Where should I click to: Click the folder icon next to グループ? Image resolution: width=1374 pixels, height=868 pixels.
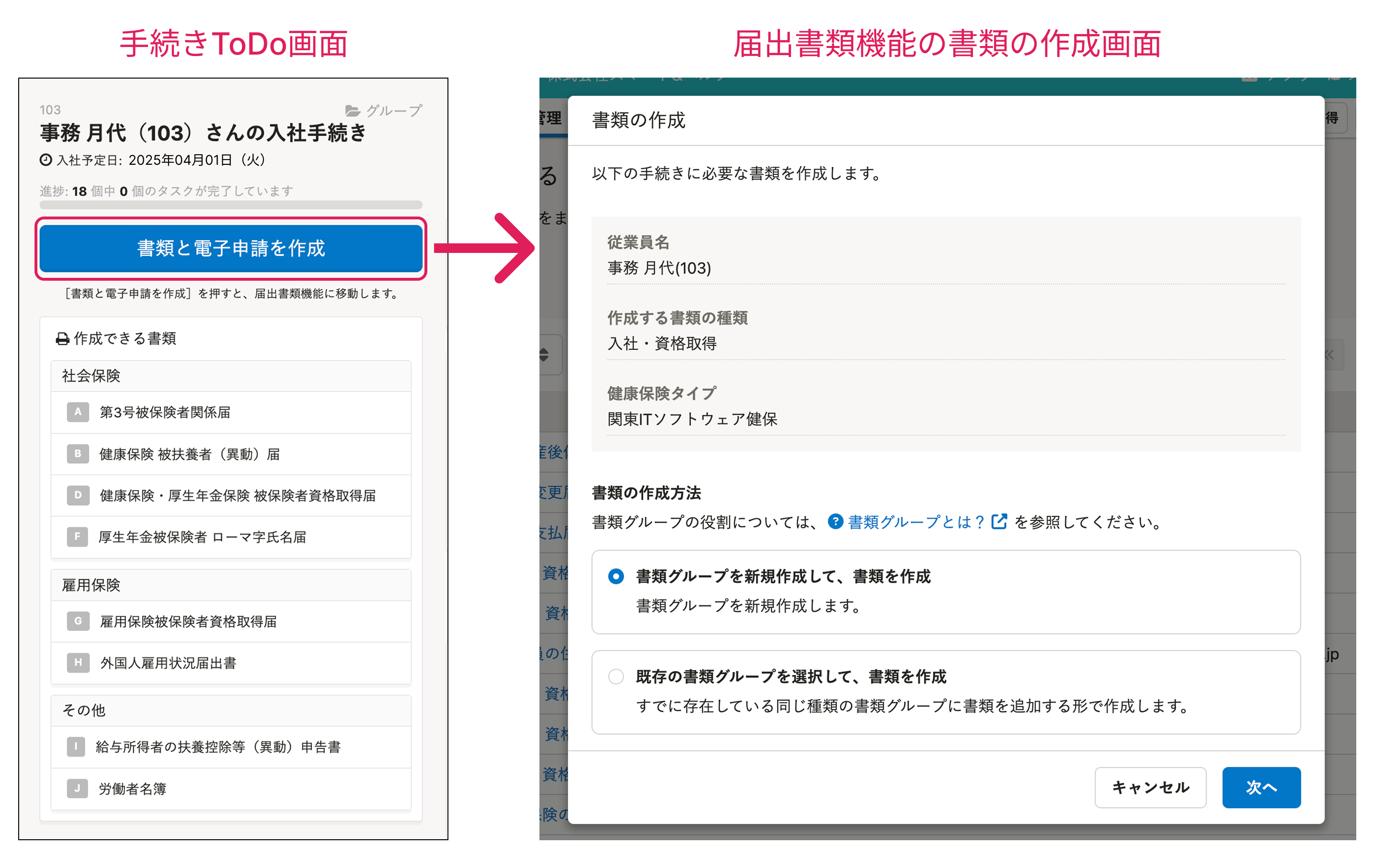pos(353,111)
